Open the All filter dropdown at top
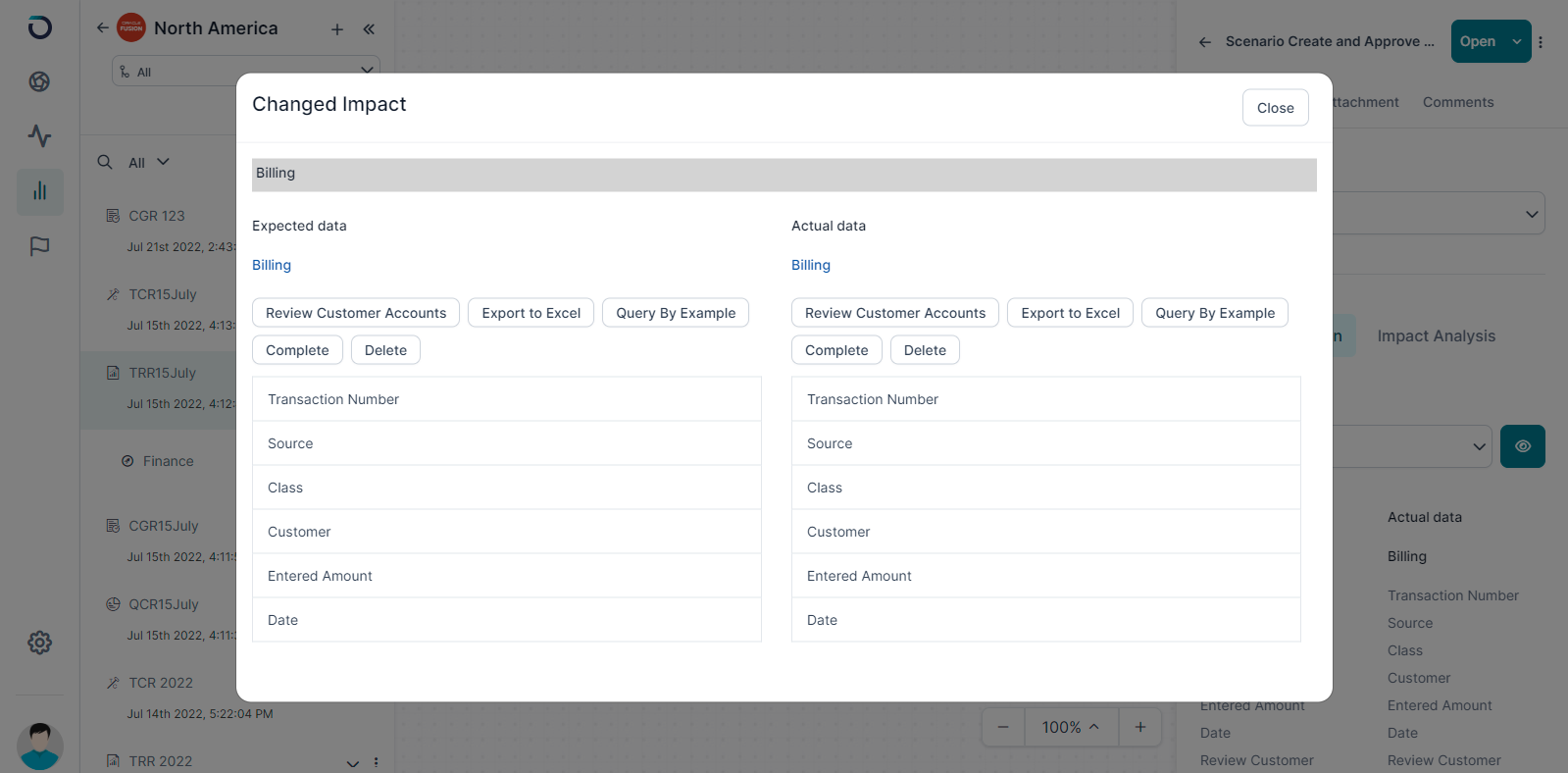The height and width of the screenshot is (773, 1568). coord(246,72)
